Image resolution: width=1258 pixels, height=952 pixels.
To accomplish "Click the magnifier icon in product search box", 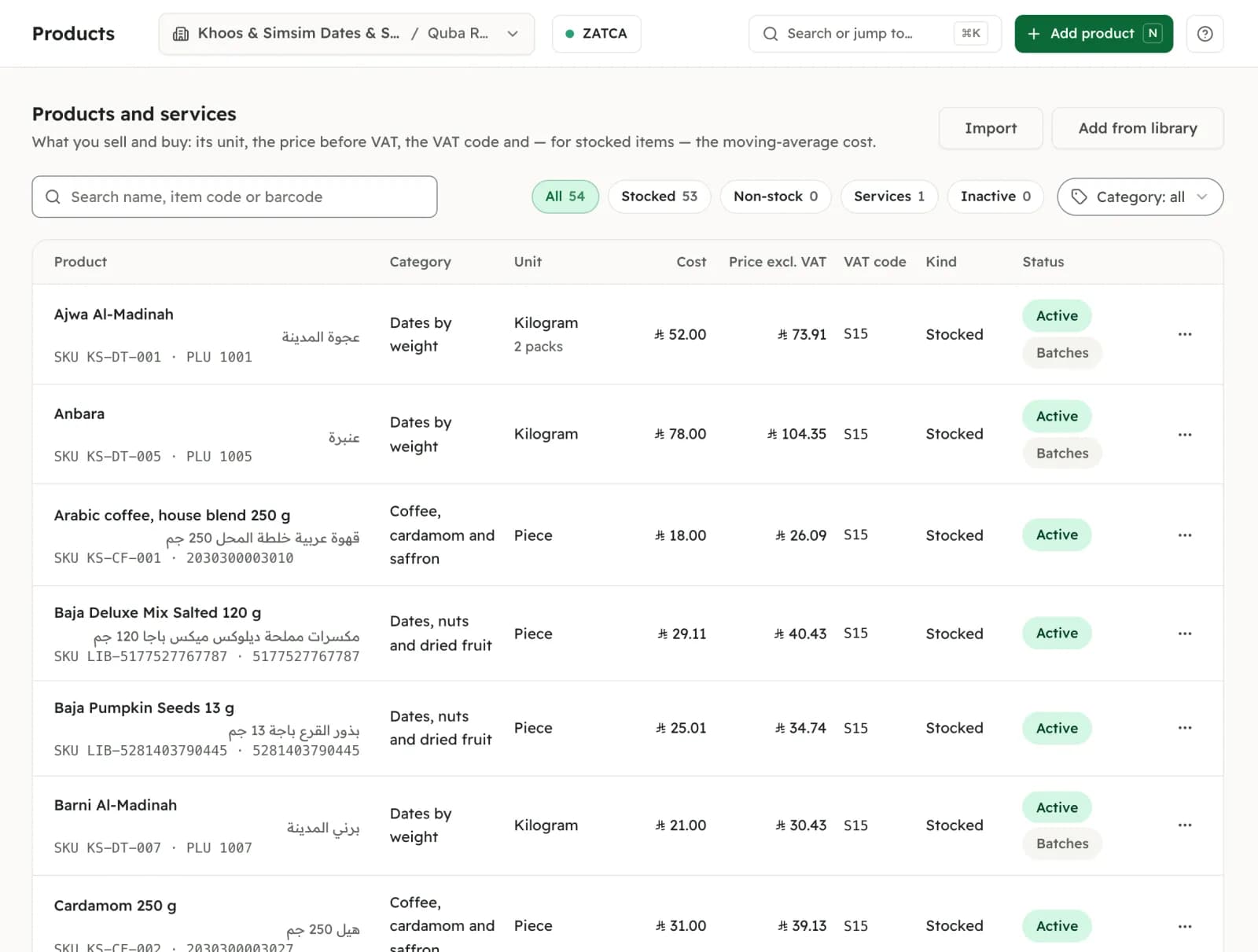I will coord(53,197).
